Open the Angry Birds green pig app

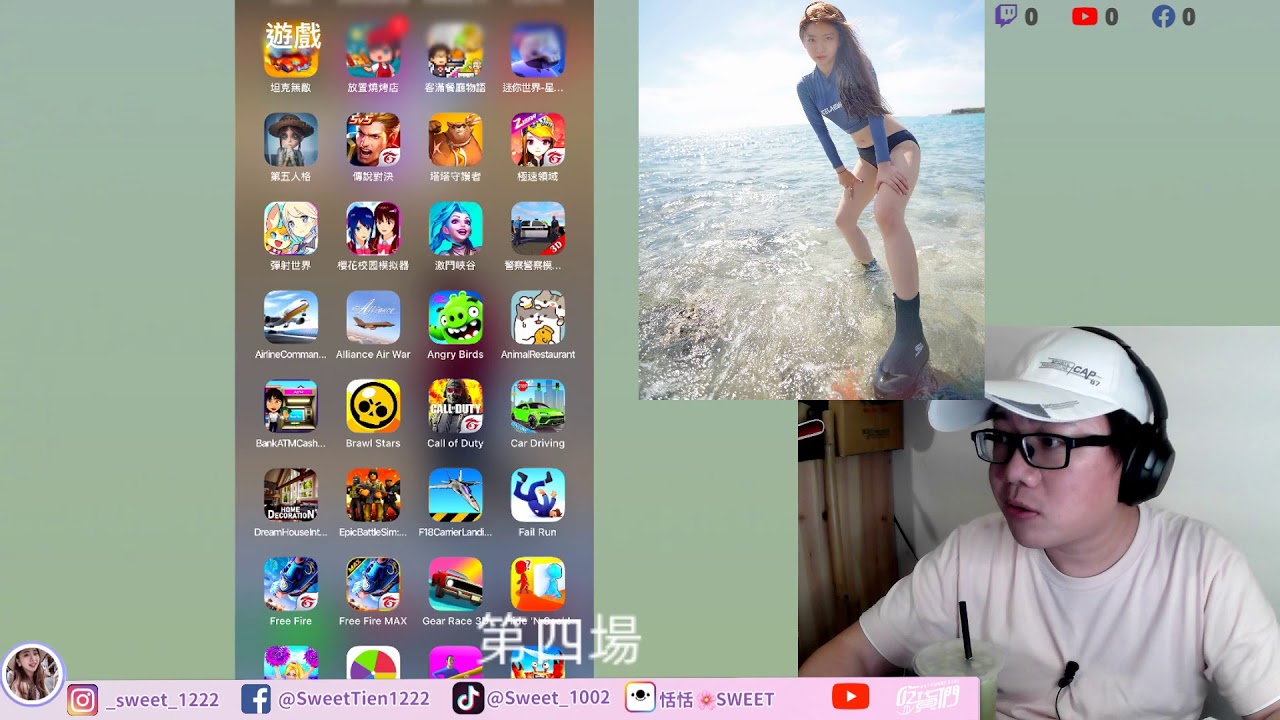[455, 318]
